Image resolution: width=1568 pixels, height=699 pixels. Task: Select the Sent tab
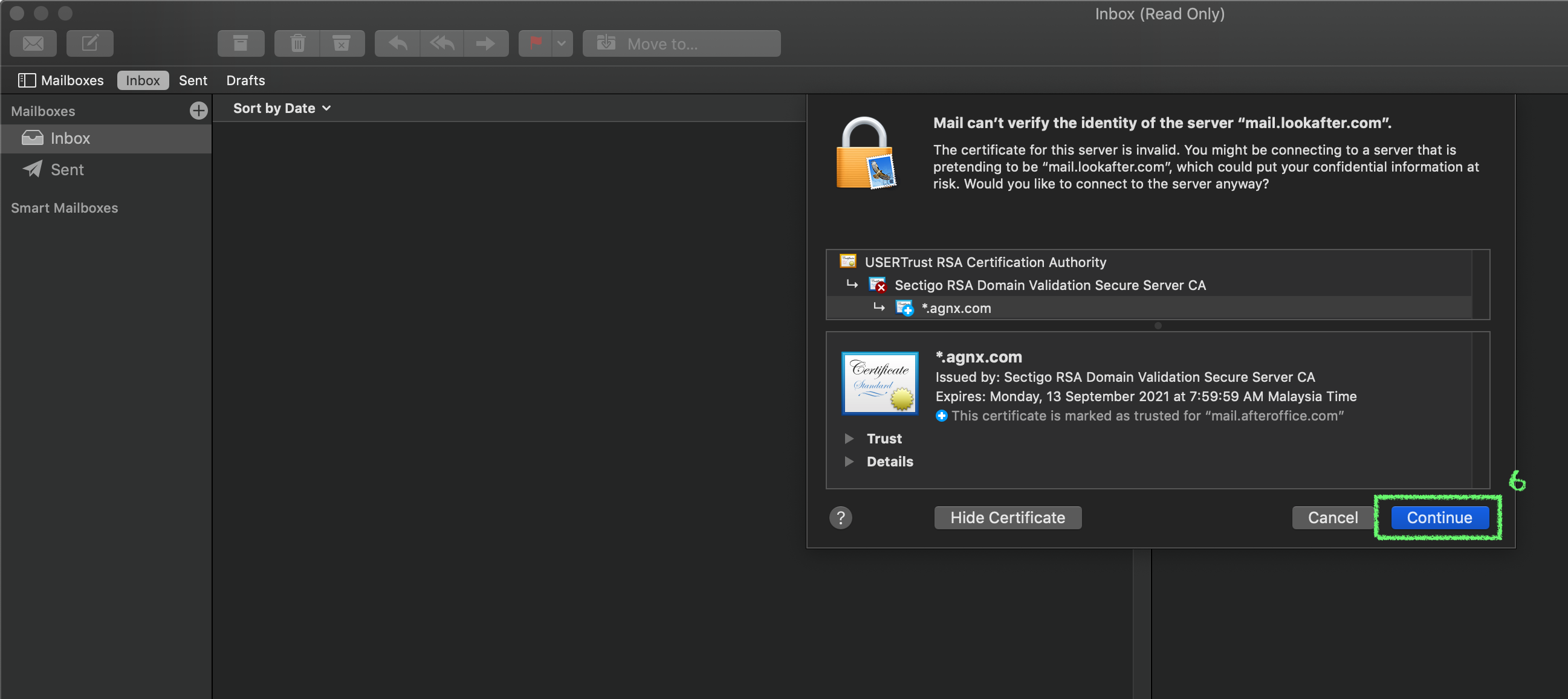[x=192, y=79]
